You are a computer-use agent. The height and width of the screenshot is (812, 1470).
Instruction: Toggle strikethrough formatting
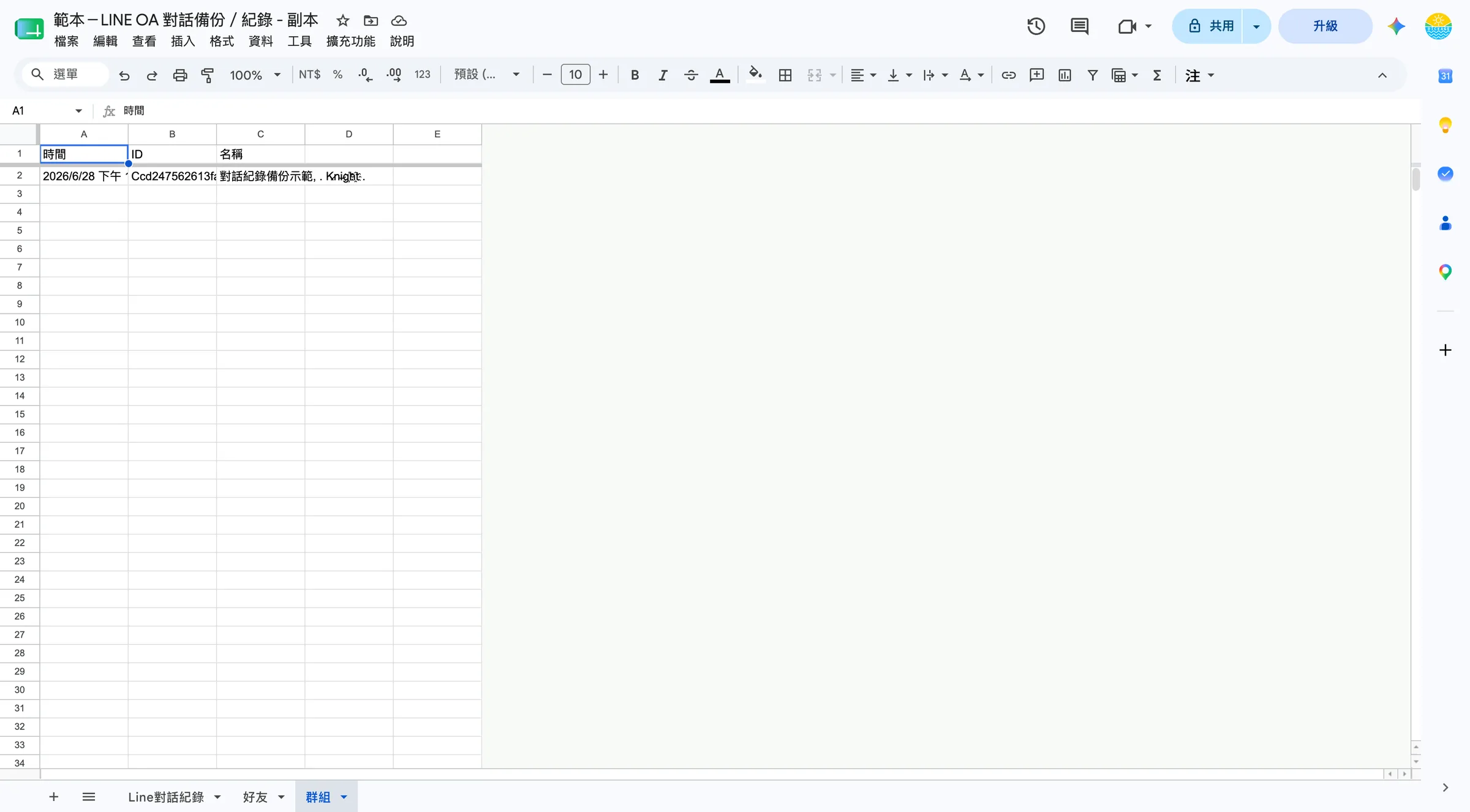[x=691, y=75]
